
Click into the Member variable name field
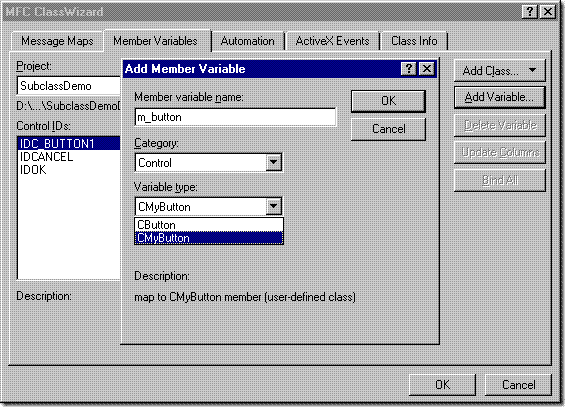(236, 117)
